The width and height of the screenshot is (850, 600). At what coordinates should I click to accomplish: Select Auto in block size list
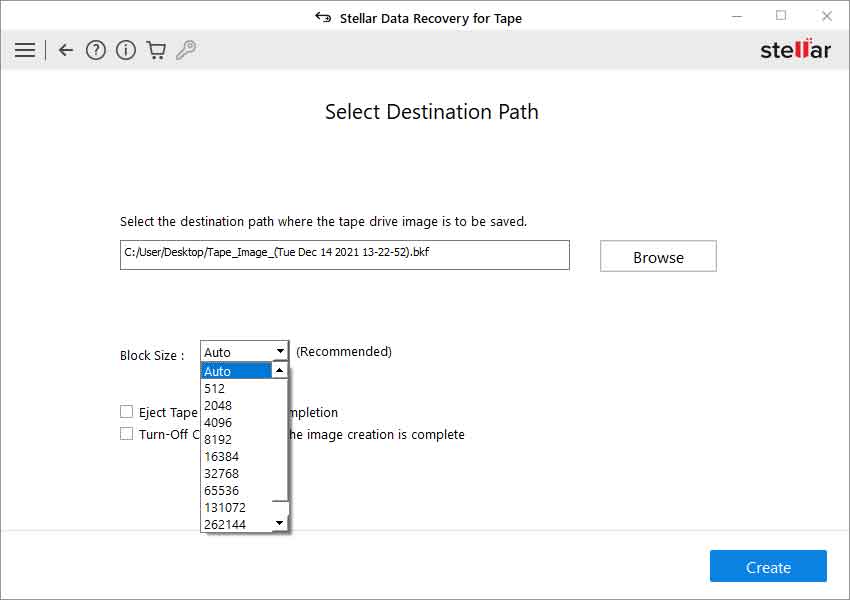click(x=236, y=371)
